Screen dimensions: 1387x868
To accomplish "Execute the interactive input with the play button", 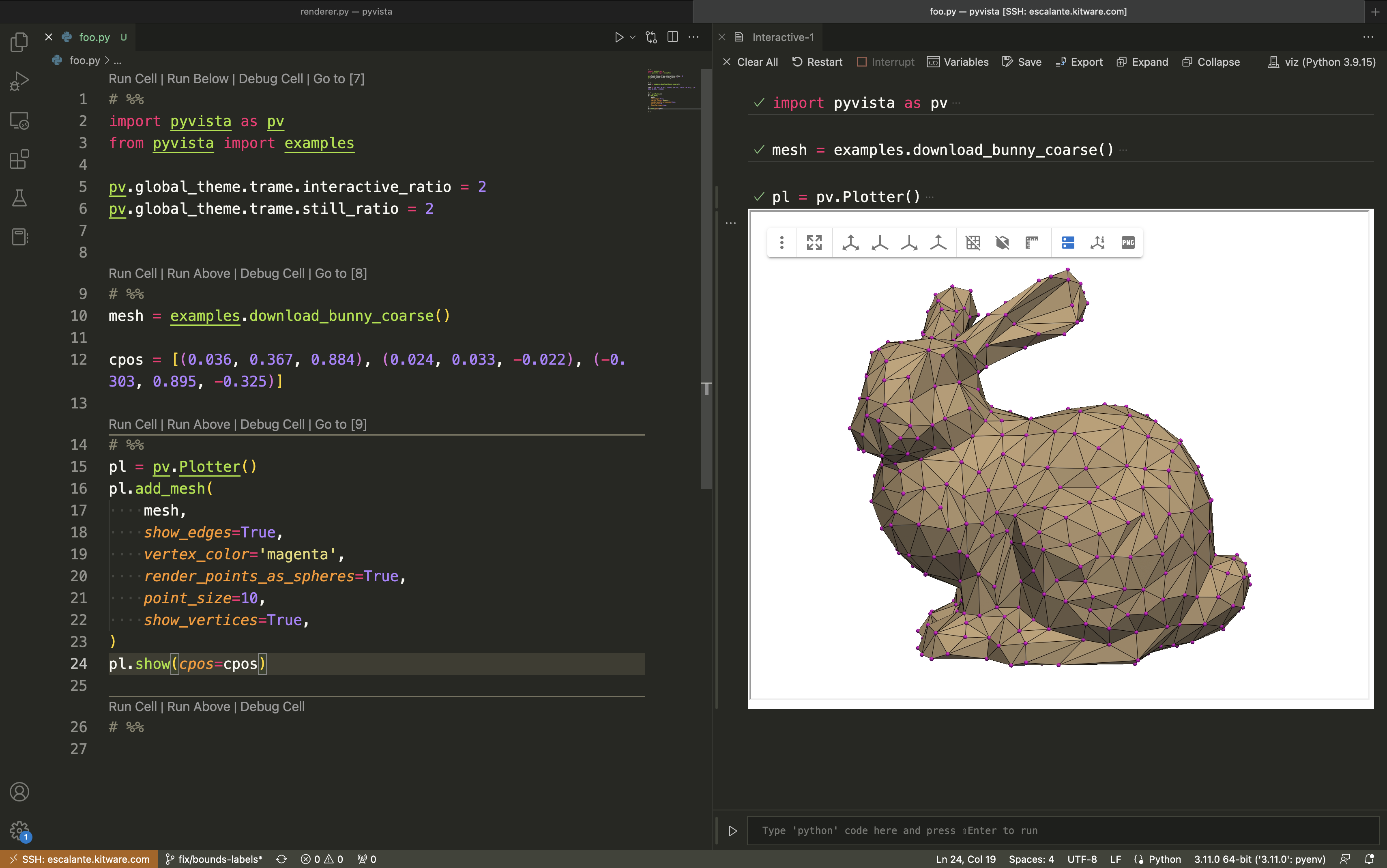I will 733,831.
